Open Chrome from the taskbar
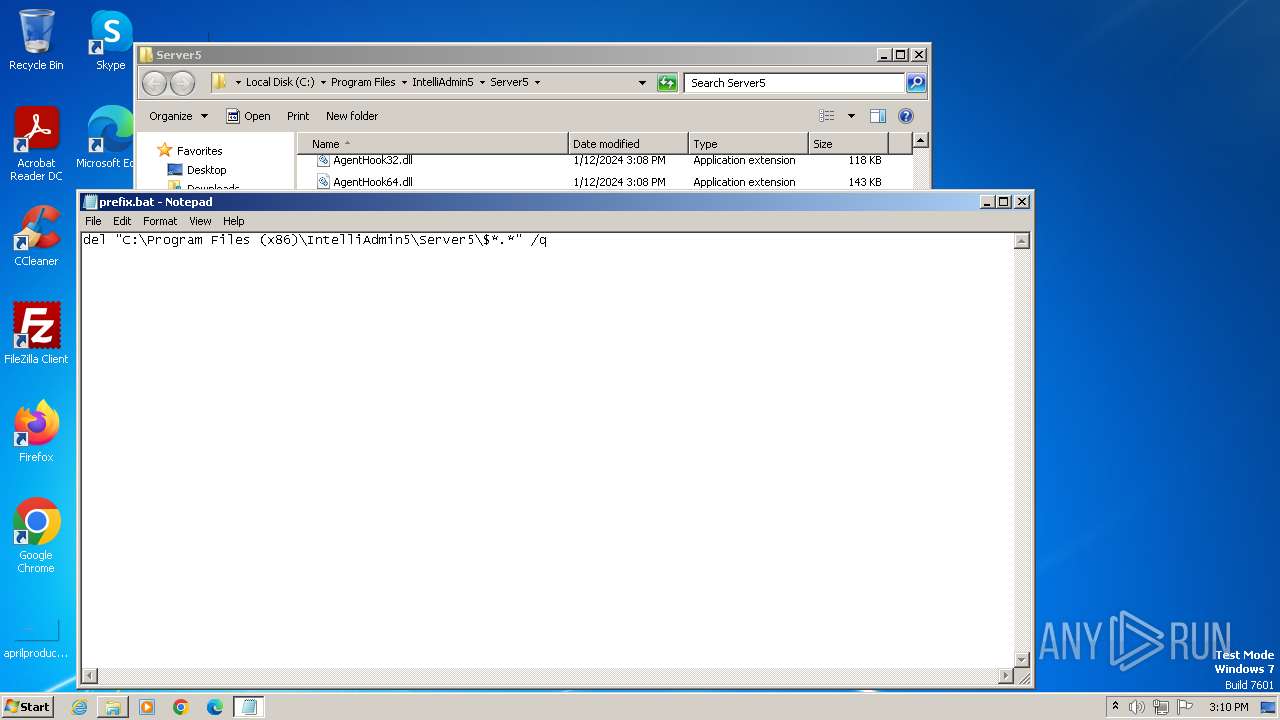The image size is (1280, 720). tap(181, 707)
